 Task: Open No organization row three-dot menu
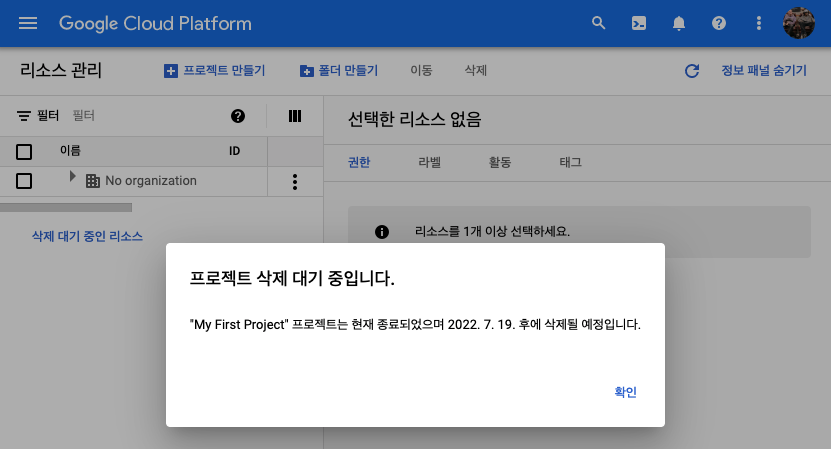click(295, 182)
